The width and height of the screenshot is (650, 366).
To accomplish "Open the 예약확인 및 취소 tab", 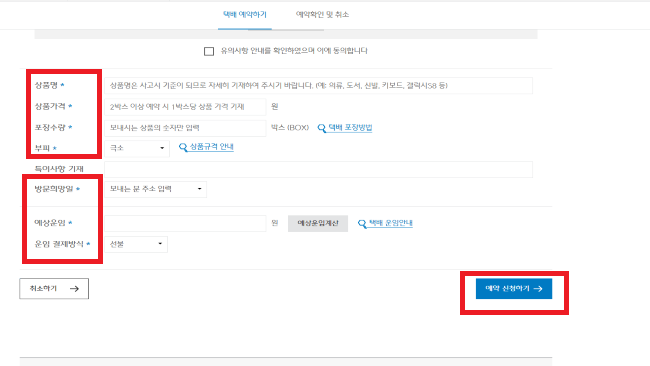I will [322, 15].
